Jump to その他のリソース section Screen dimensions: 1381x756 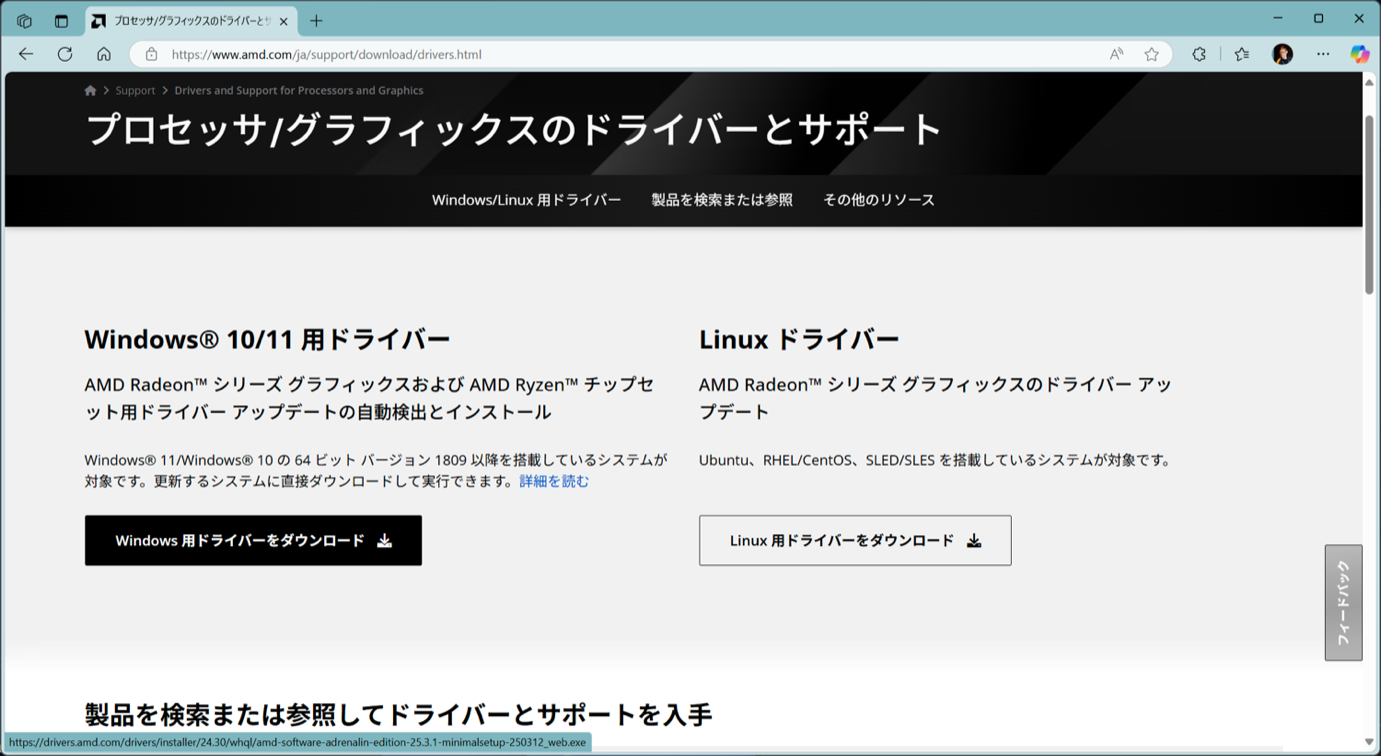click(x=879, y=200)
